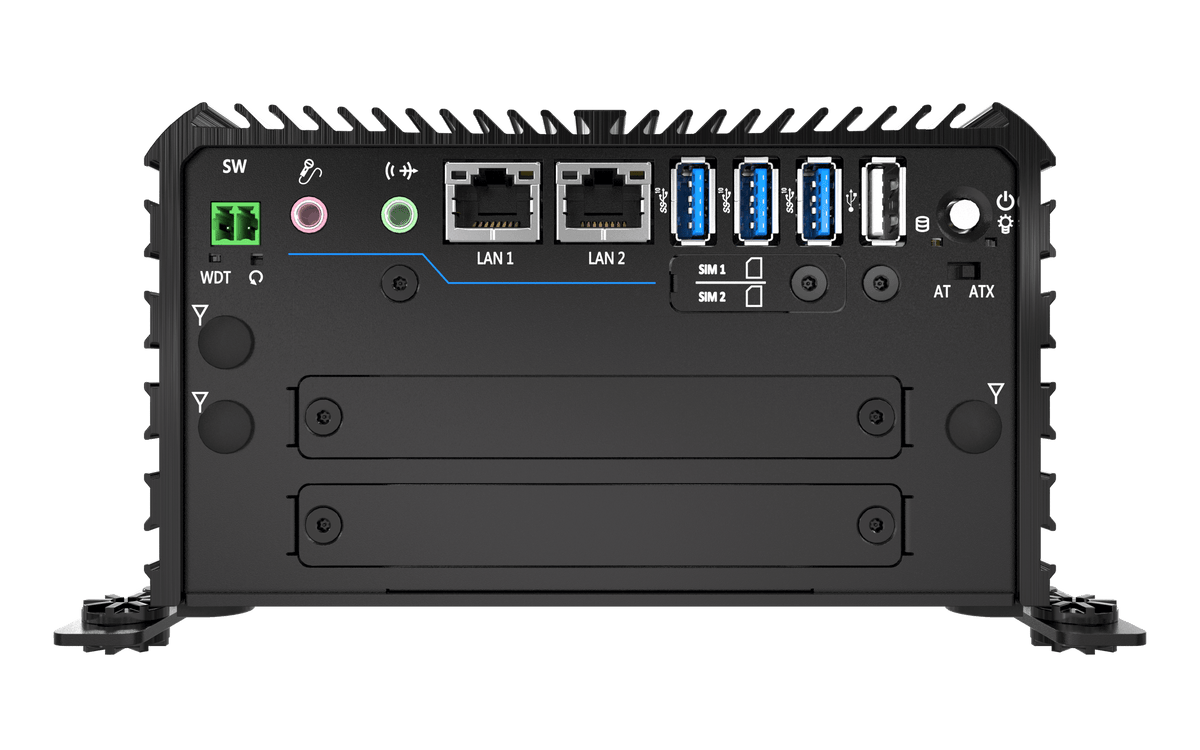The height and width of the screenshot is (750, 1200).
Task: Click the power symbol icon
Action: point(1005,201)
